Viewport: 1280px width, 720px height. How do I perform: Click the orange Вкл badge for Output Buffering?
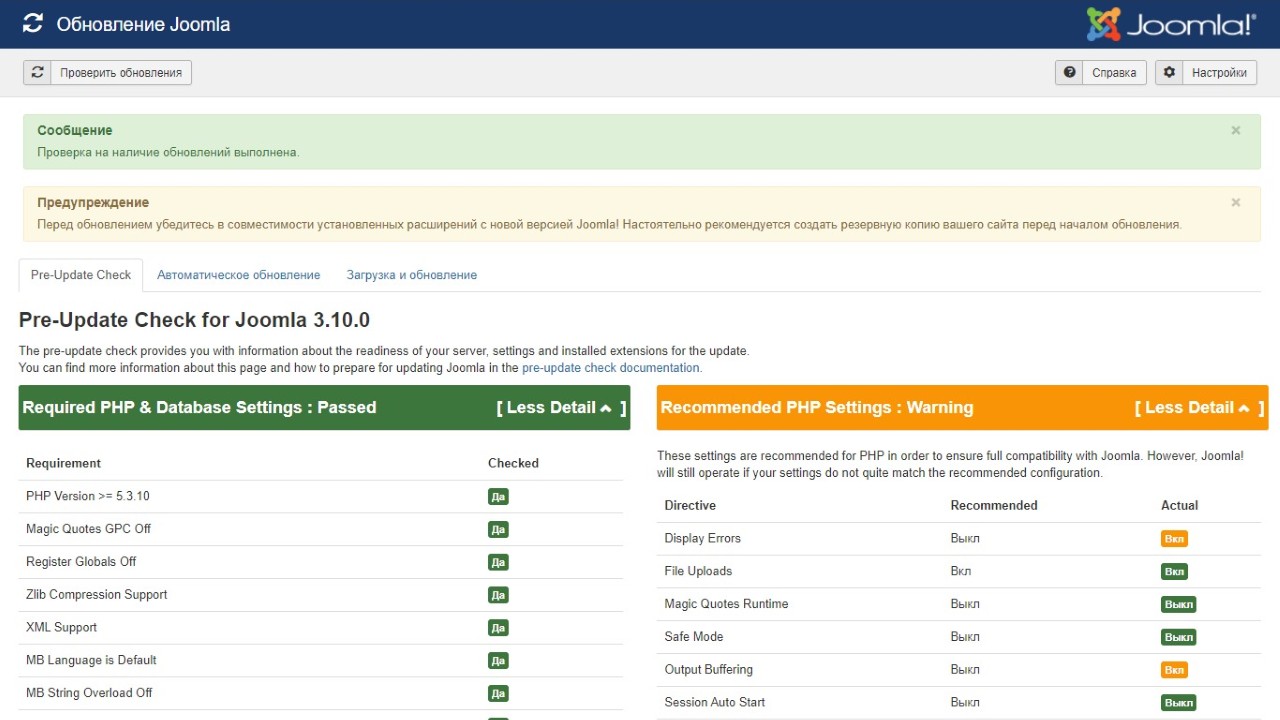pyautogui.click(x=1174, y=670)
